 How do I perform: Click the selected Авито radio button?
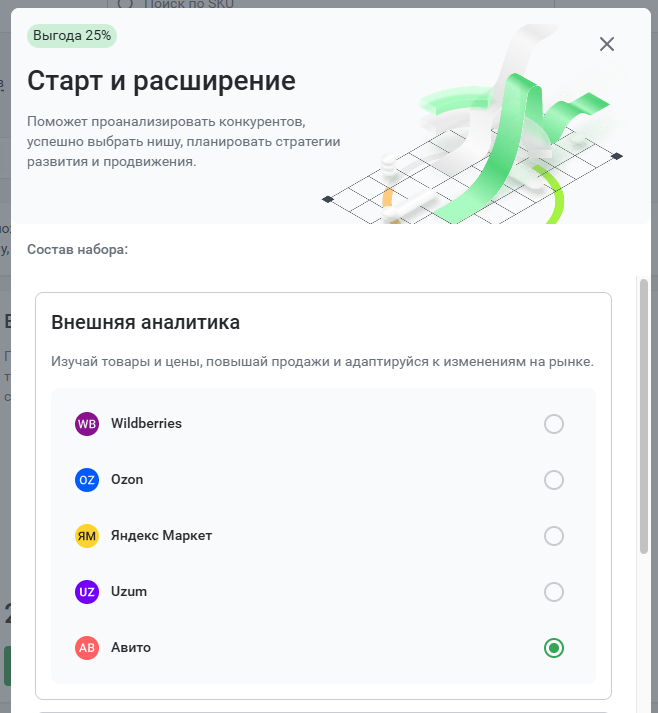[553, 648]
